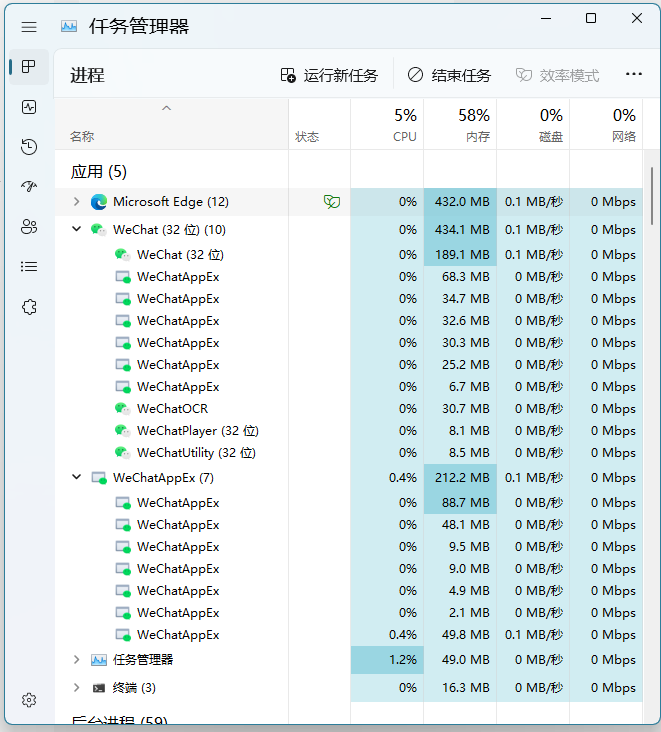Expand the 终端 (3) group
Viewport: 661px width, 732px height.
pyautogui.click(x=77, y=688)
